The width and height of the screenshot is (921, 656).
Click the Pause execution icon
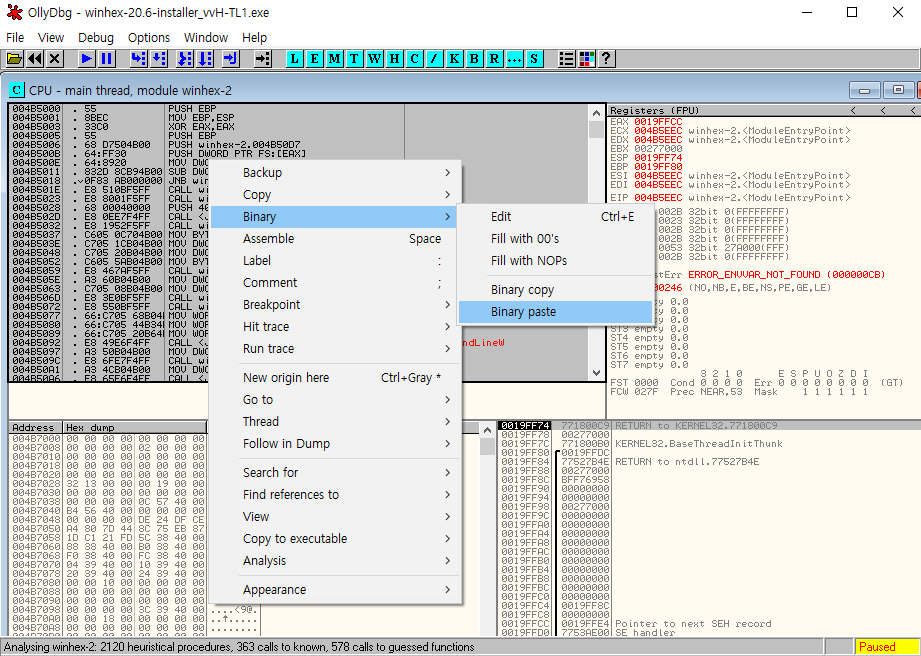(x=106, y=59)
